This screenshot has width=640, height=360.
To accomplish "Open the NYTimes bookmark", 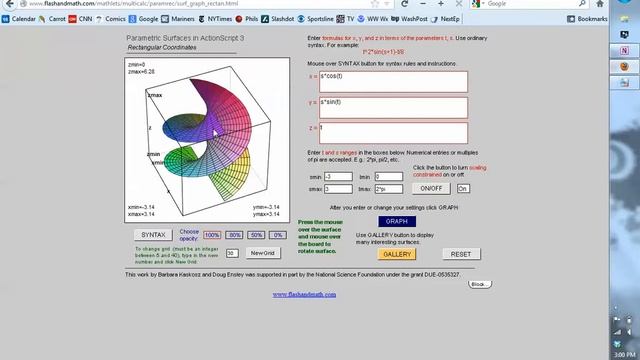I will pyautogui.click(x=215, y=19).
